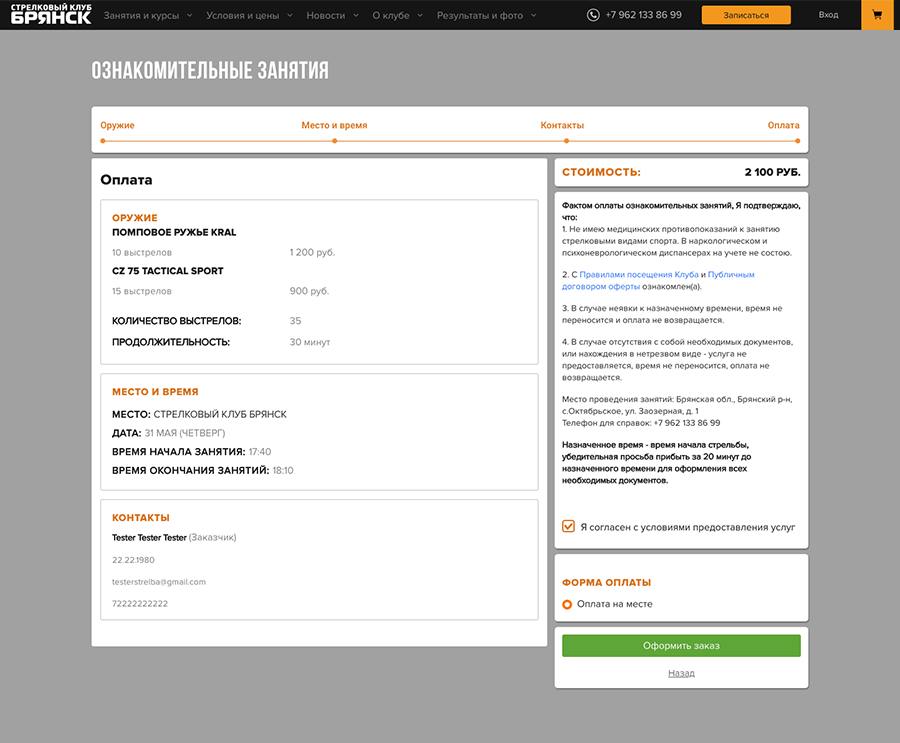The width and height of the screenshot is (900, 743).
Task: Open the О клубе menu
Action: [397, 16]
